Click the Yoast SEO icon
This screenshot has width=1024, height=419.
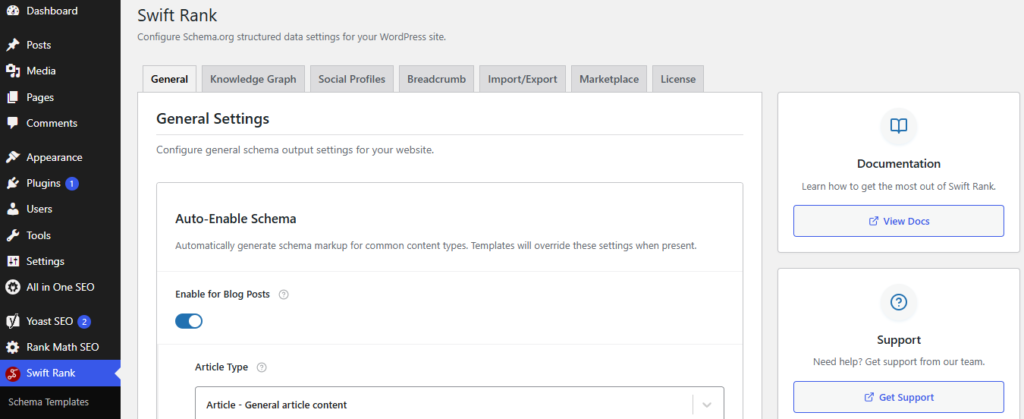(x=12, y=321)
